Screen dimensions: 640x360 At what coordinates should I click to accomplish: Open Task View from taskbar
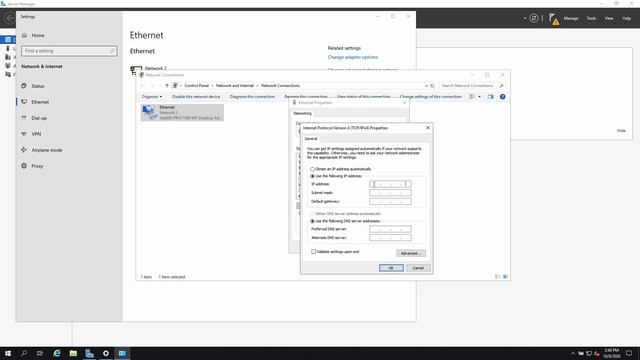tap(40, 353)
